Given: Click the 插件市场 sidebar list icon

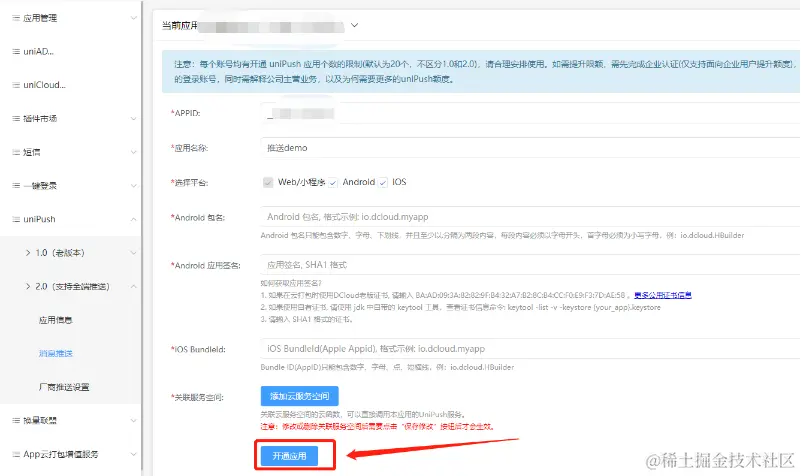Looking at the screenshot, I should pyautogui.click(x=16, y=118).
